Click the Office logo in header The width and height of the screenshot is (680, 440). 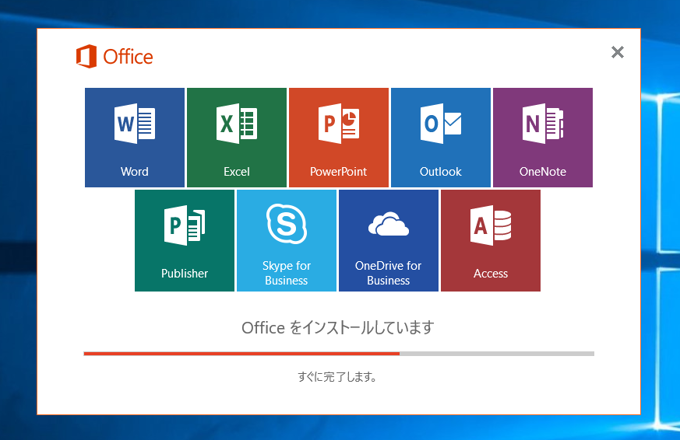pyautogui.click(x=114, y=56)
